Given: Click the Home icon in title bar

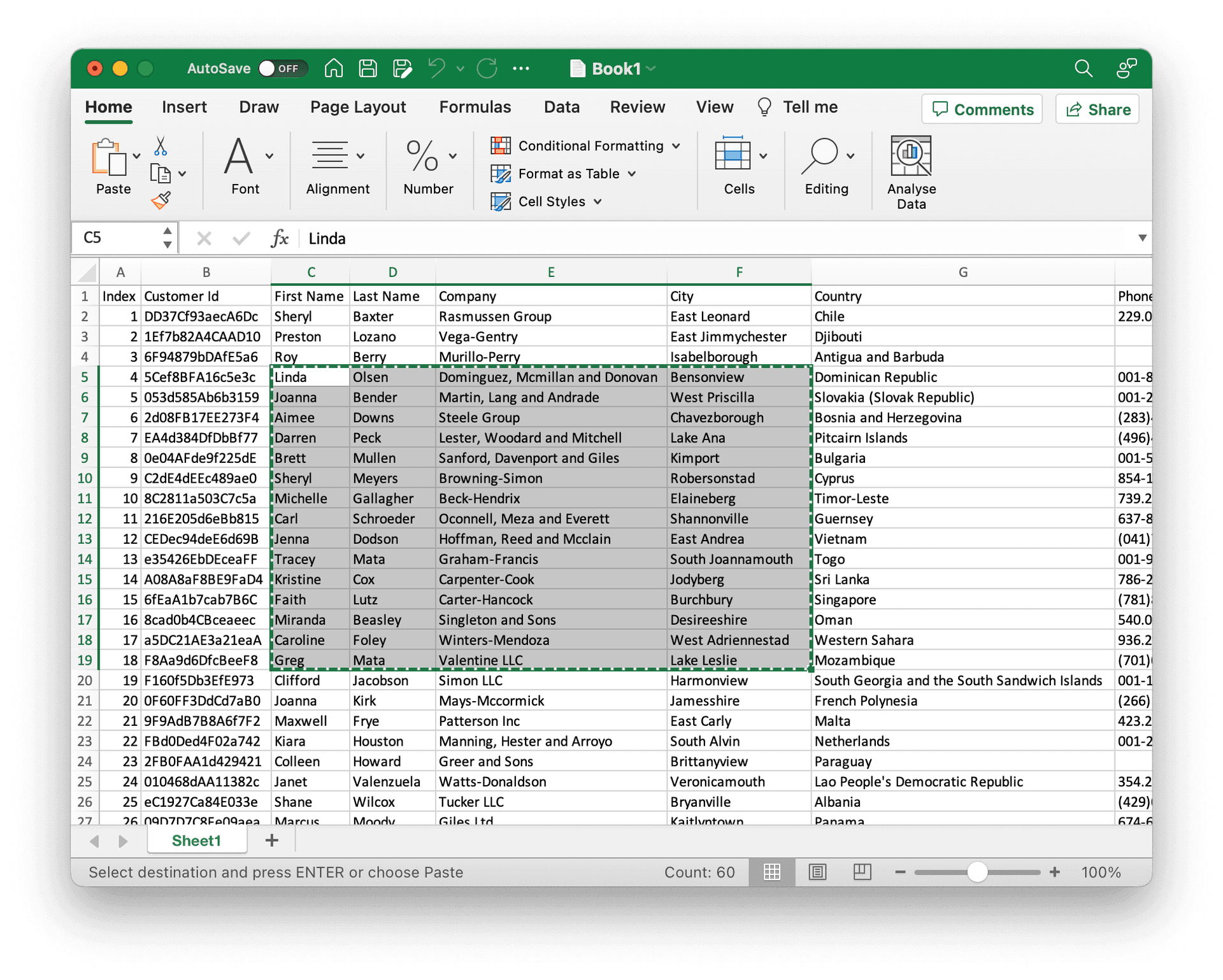Looking at the screenshot, I should click(x=334, y=68).
